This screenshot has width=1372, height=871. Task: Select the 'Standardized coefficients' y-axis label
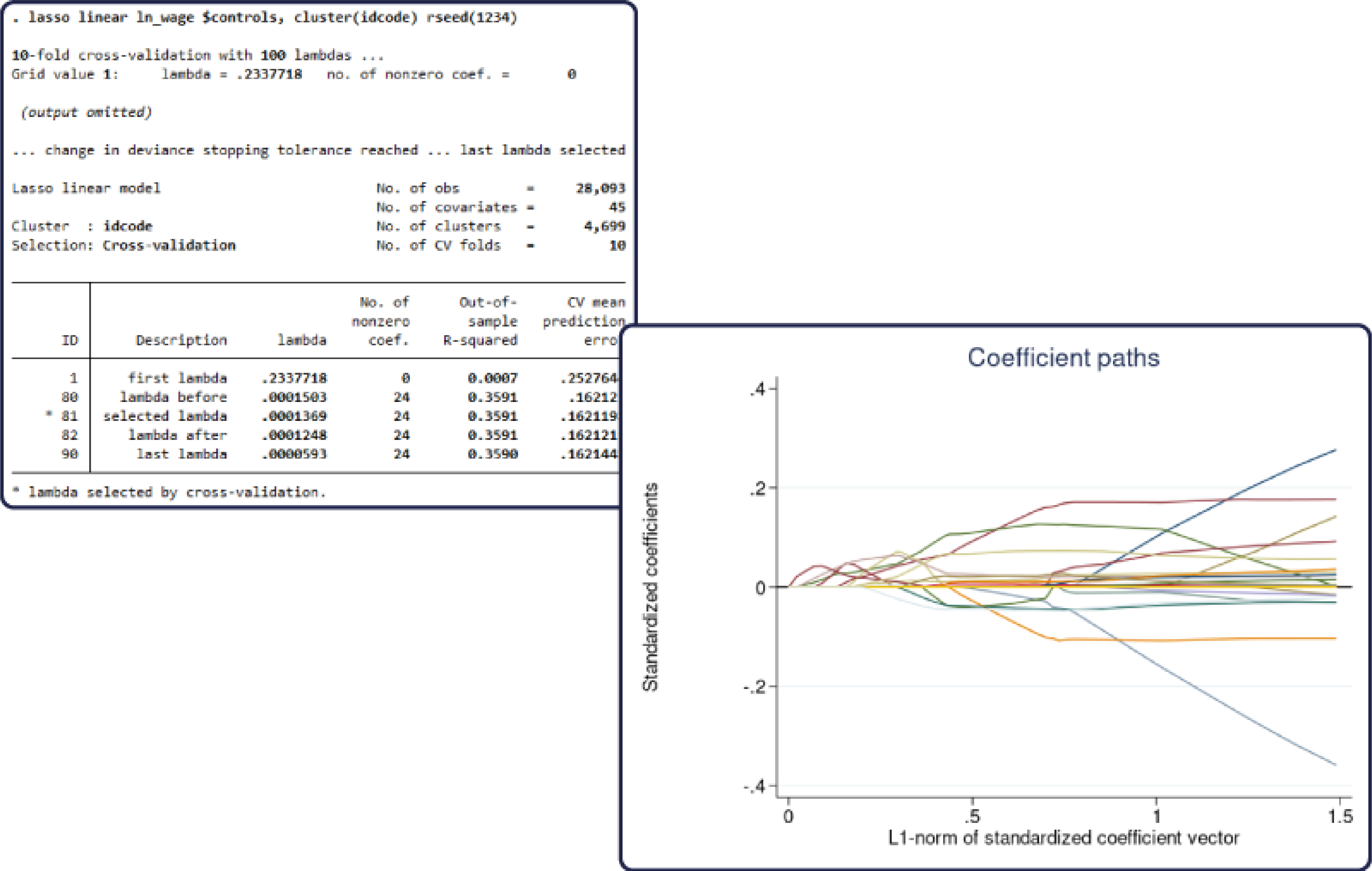[650, 587]
